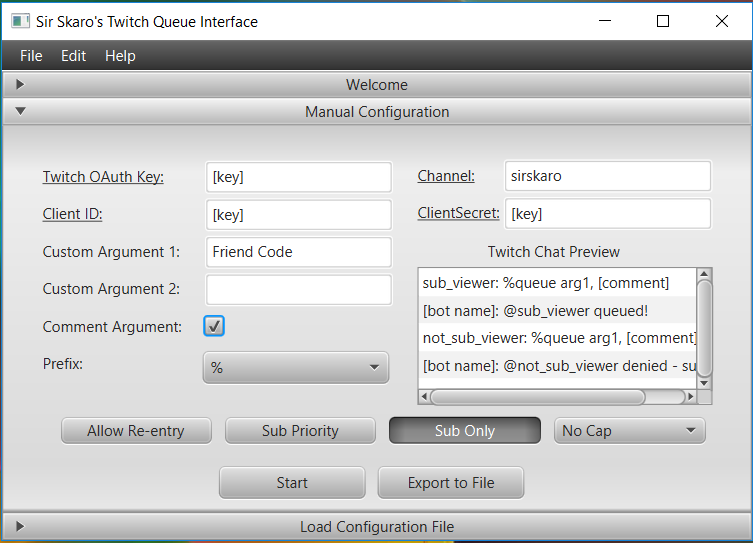Click Export to File button
Viewport: 753px width, 543px height.
(x=450, y=483)
